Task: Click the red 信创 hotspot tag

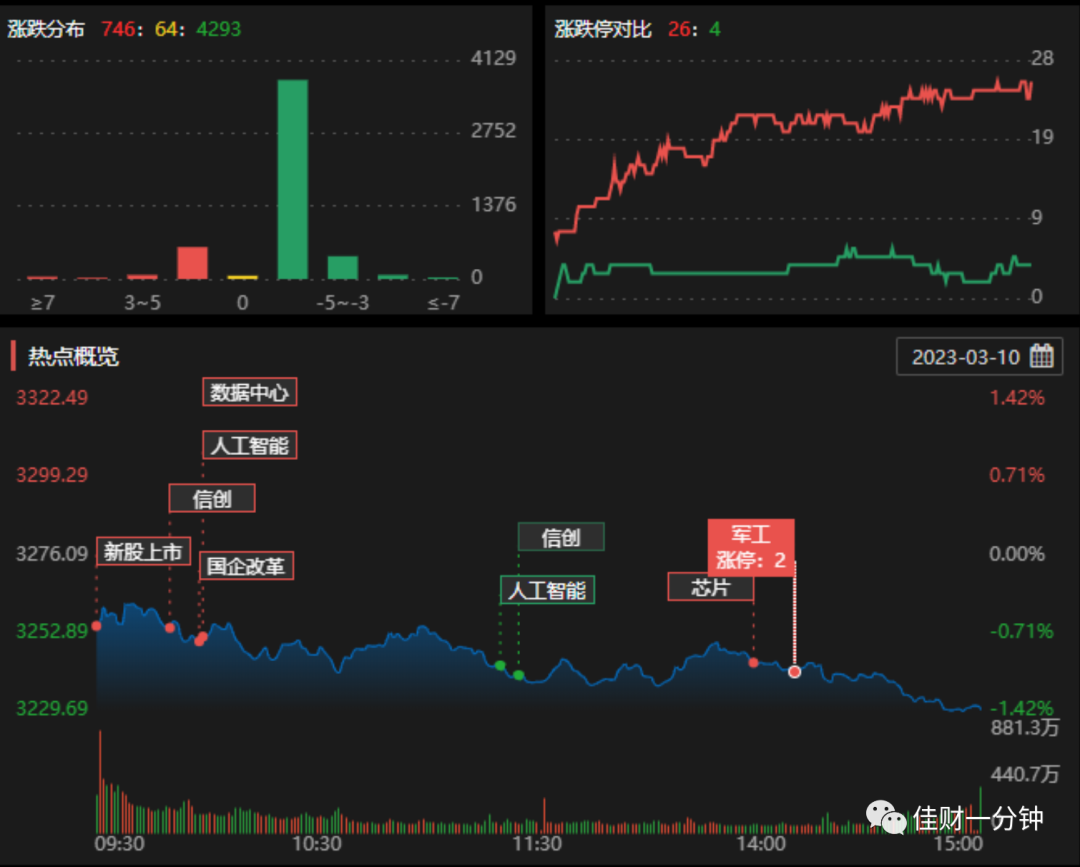Action: pos(212,498)
